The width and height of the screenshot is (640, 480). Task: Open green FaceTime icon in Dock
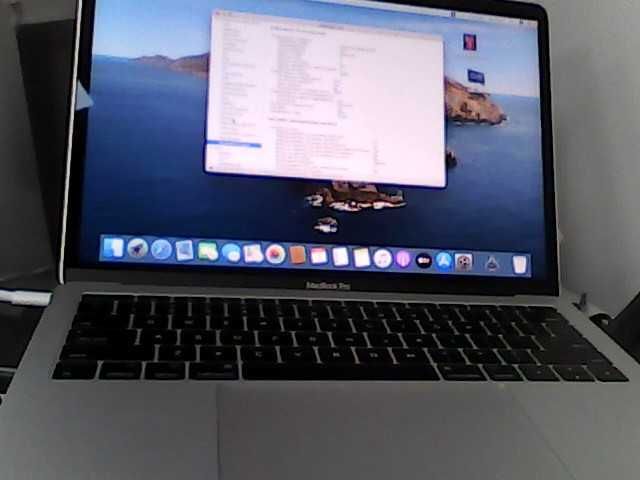(x=207, y=251)
